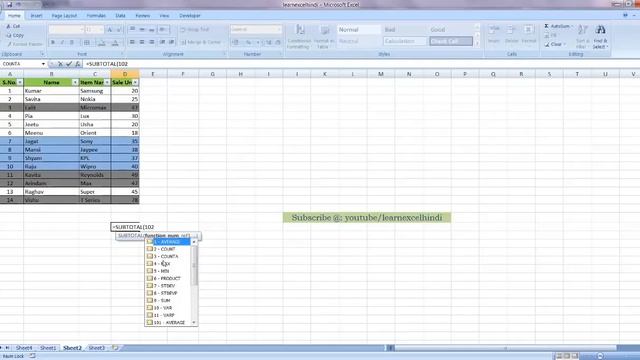Switch to the Review ribbon tab
This screenshot has height=360, width=640.
[x=142, y=16]
